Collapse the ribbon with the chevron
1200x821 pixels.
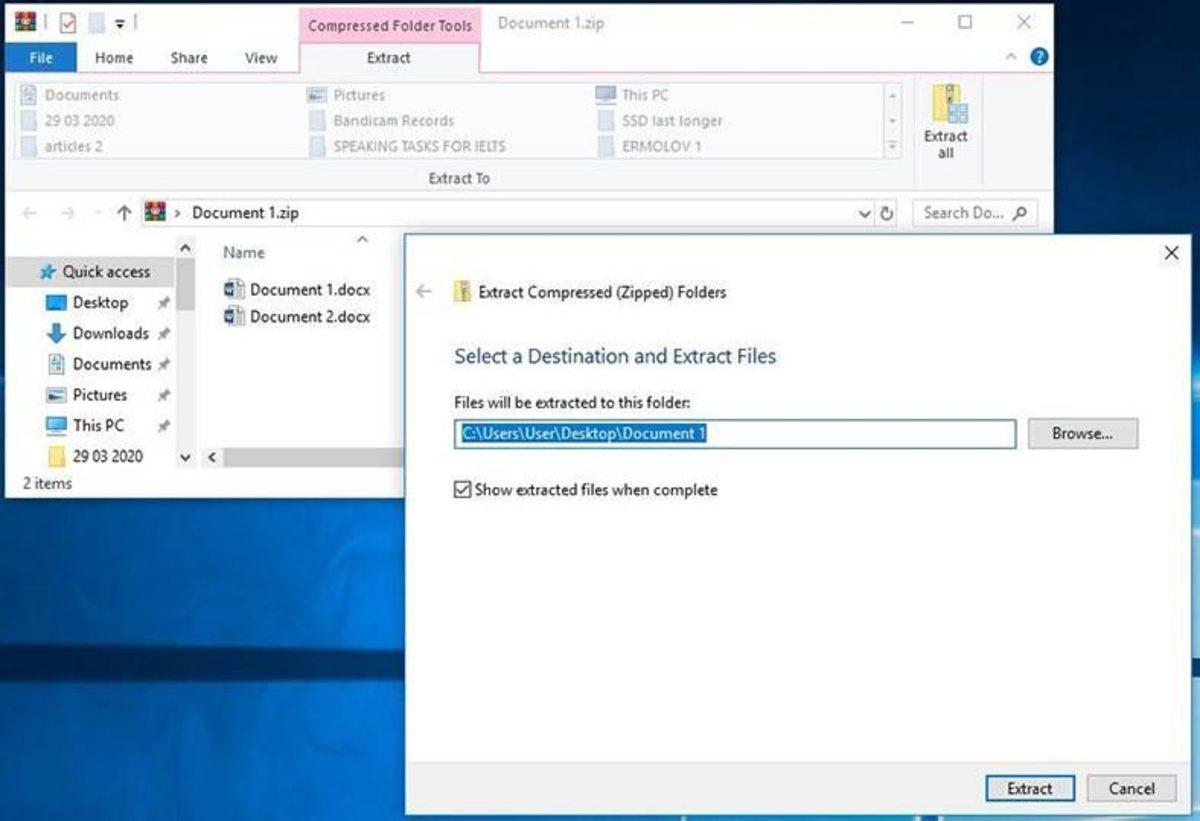tap(1011, 57)
